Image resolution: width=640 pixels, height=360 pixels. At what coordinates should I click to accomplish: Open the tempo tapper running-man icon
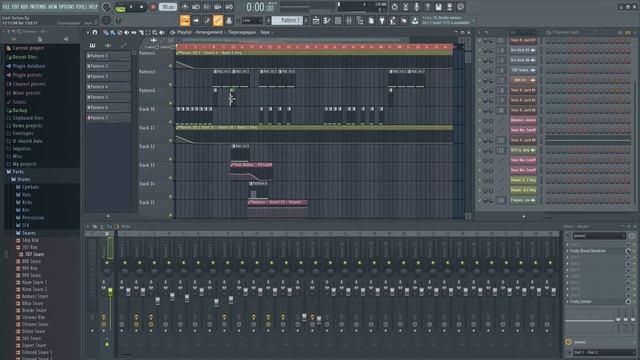(393, 20)
